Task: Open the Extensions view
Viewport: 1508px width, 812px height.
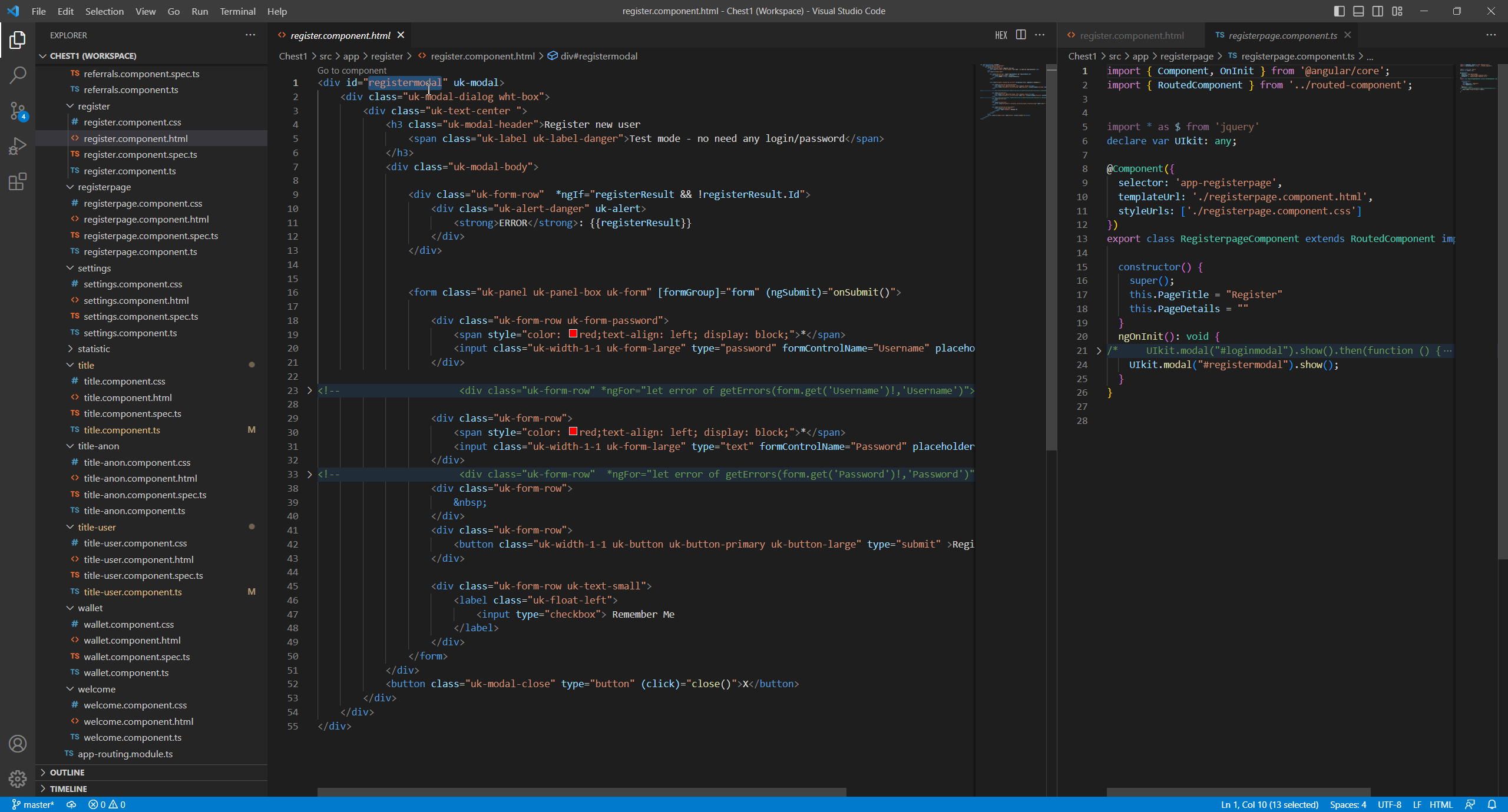Action: 18,181
